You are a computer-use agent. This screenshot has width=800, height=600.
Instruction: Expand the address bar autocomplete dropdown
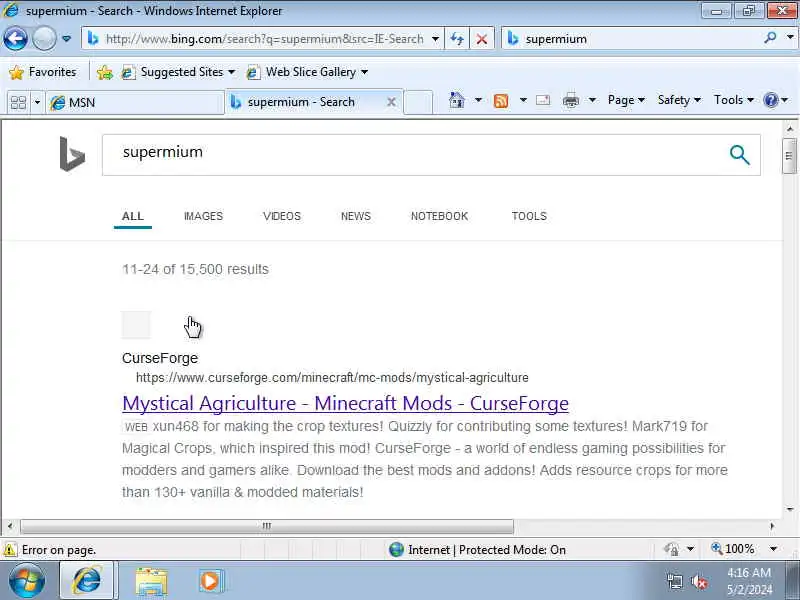[435, 39]
